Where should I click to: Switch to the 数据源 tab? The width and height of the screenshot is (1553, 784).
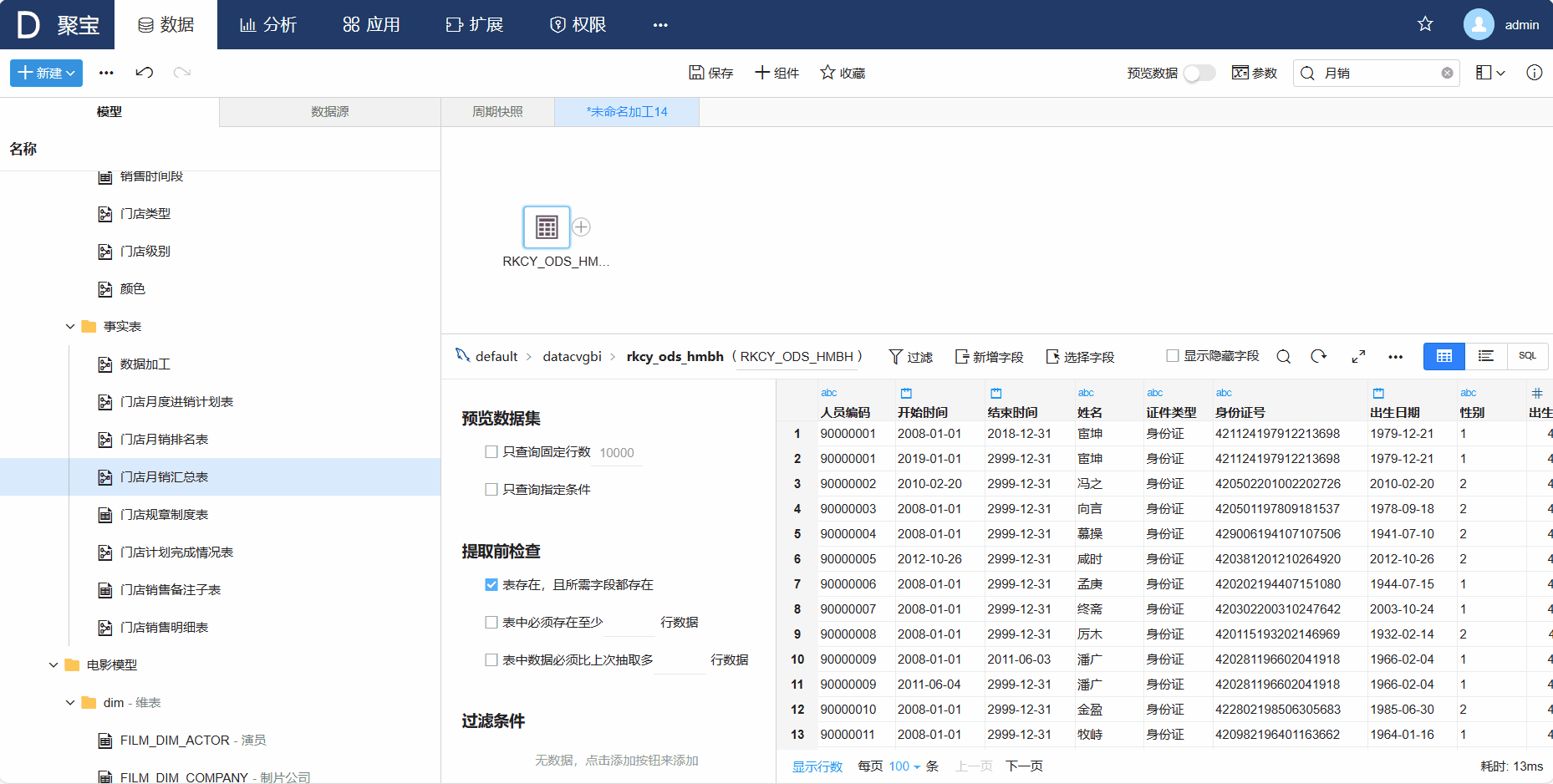click(330, 112)
